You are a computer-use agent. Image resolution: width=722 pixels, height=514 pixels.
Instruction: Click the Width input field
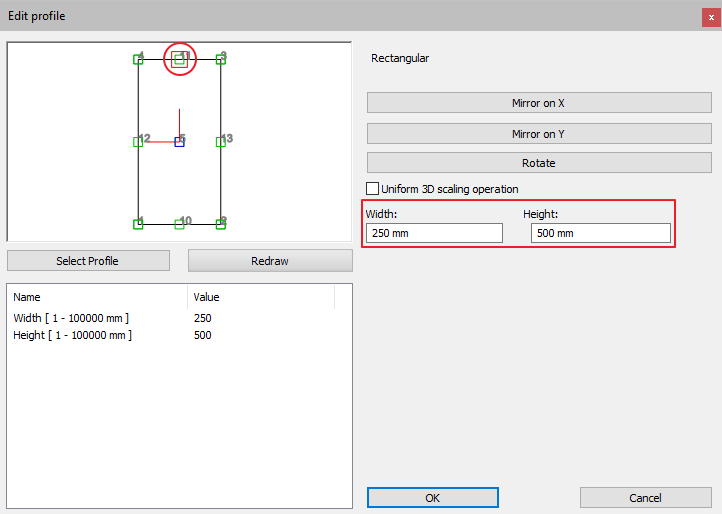pyautogui.click(x=434, y=233)
